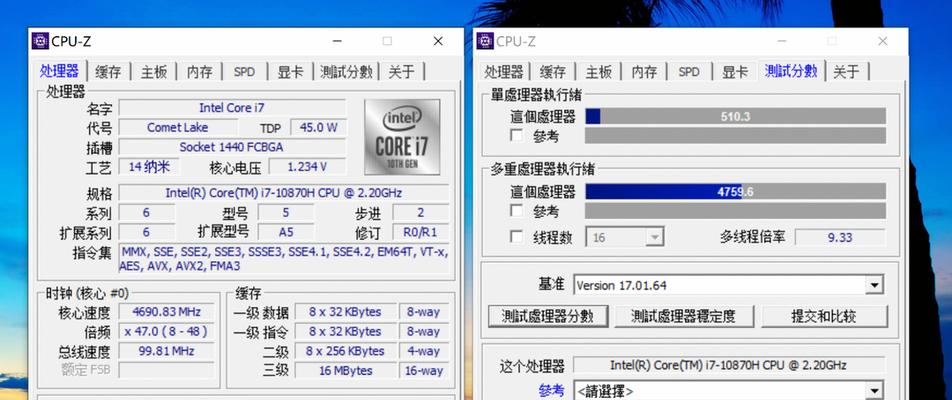Click multiplier value x 47.0 (8 - 48)
The height and width of the screenshot is (400, 952).
pyautogui.click(x=166, y=331)
